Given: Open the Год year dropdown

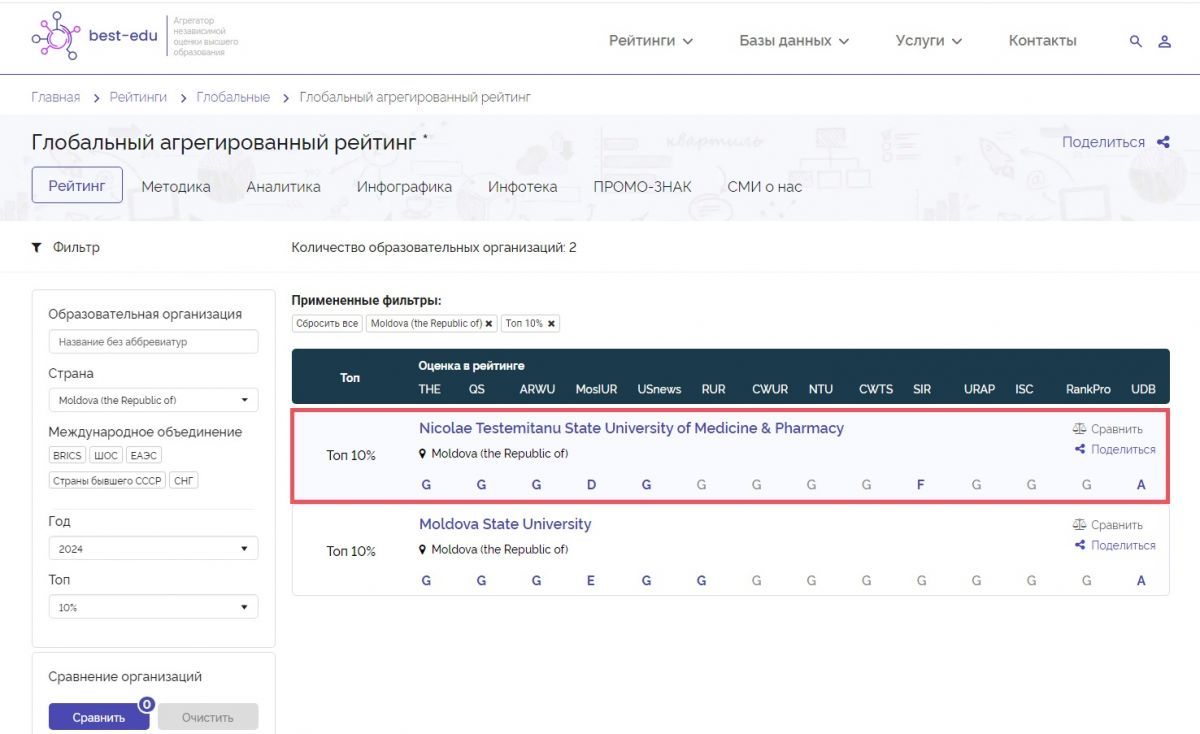Looking at the screenshot, I should point(153,549).
